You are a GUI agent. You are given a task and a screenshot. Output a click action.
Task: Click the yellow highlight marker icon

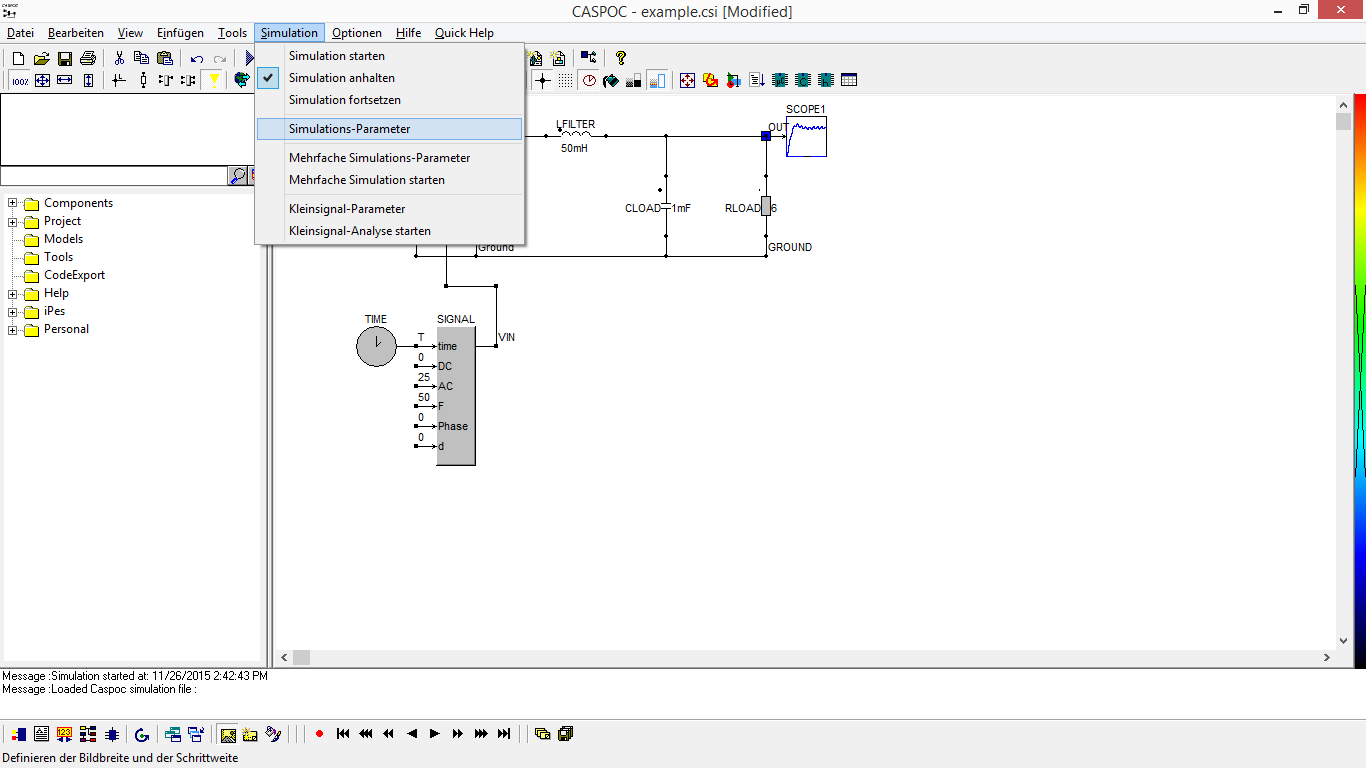click(214, 80)
